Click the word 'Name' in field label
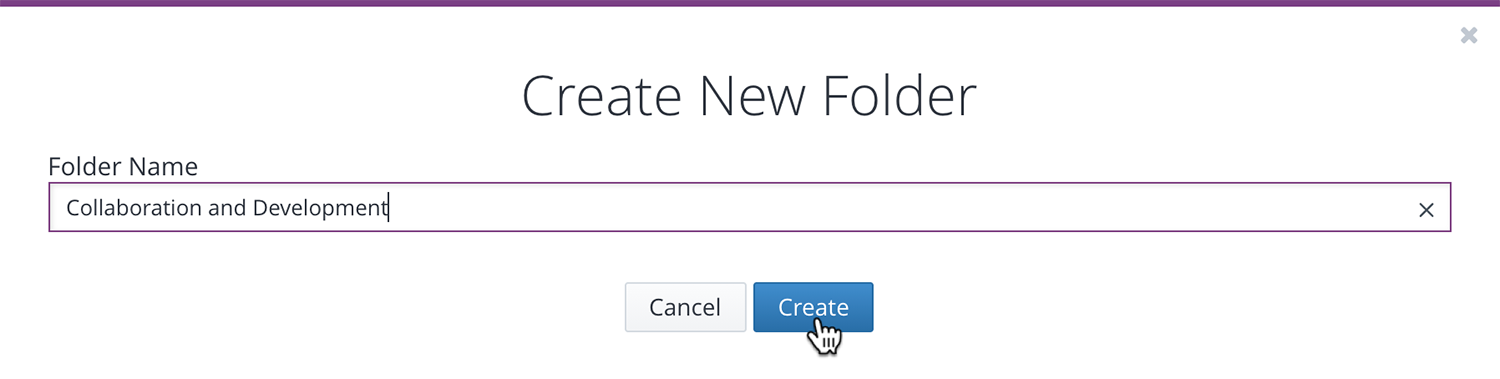Viewport: 1500px width, 379px height. click(x=163, y=166)
